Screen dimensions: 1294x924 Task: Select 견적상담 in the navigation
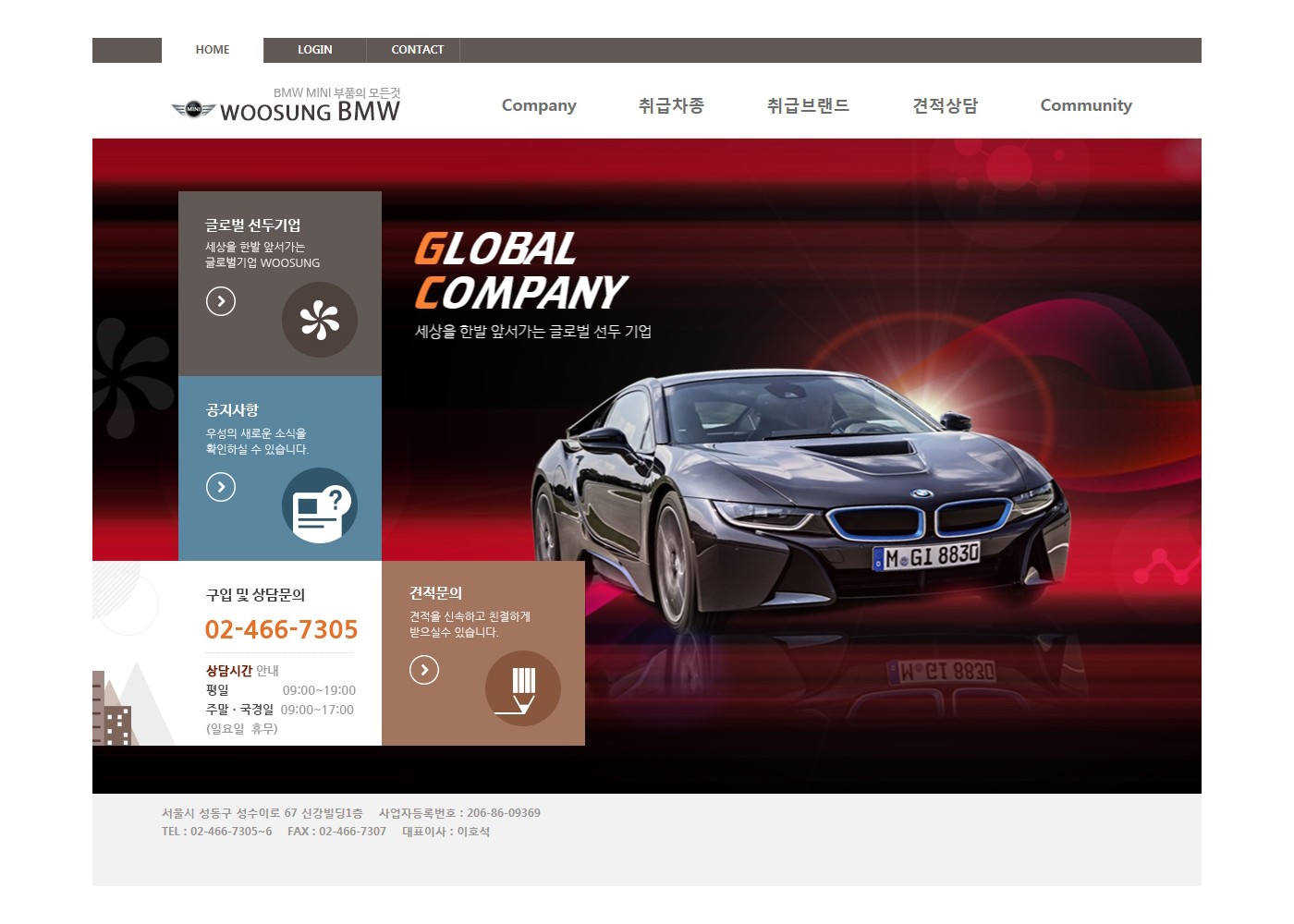(x=945, y=105)
